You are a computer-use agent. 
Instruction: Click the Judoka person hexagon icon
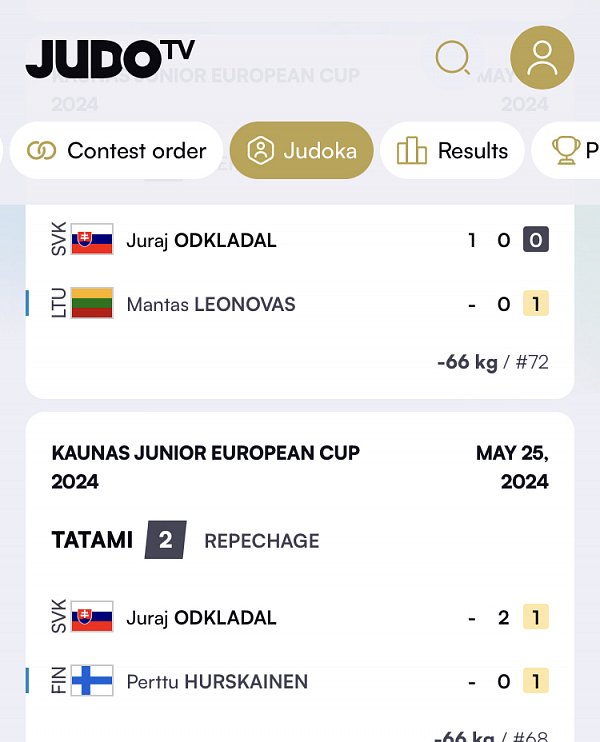click(x=260, y=150)
